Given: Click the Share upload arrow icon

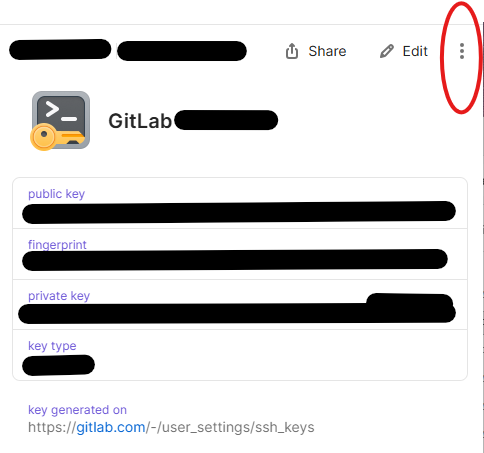Looking at the screenshot, I should pos(292,51).
